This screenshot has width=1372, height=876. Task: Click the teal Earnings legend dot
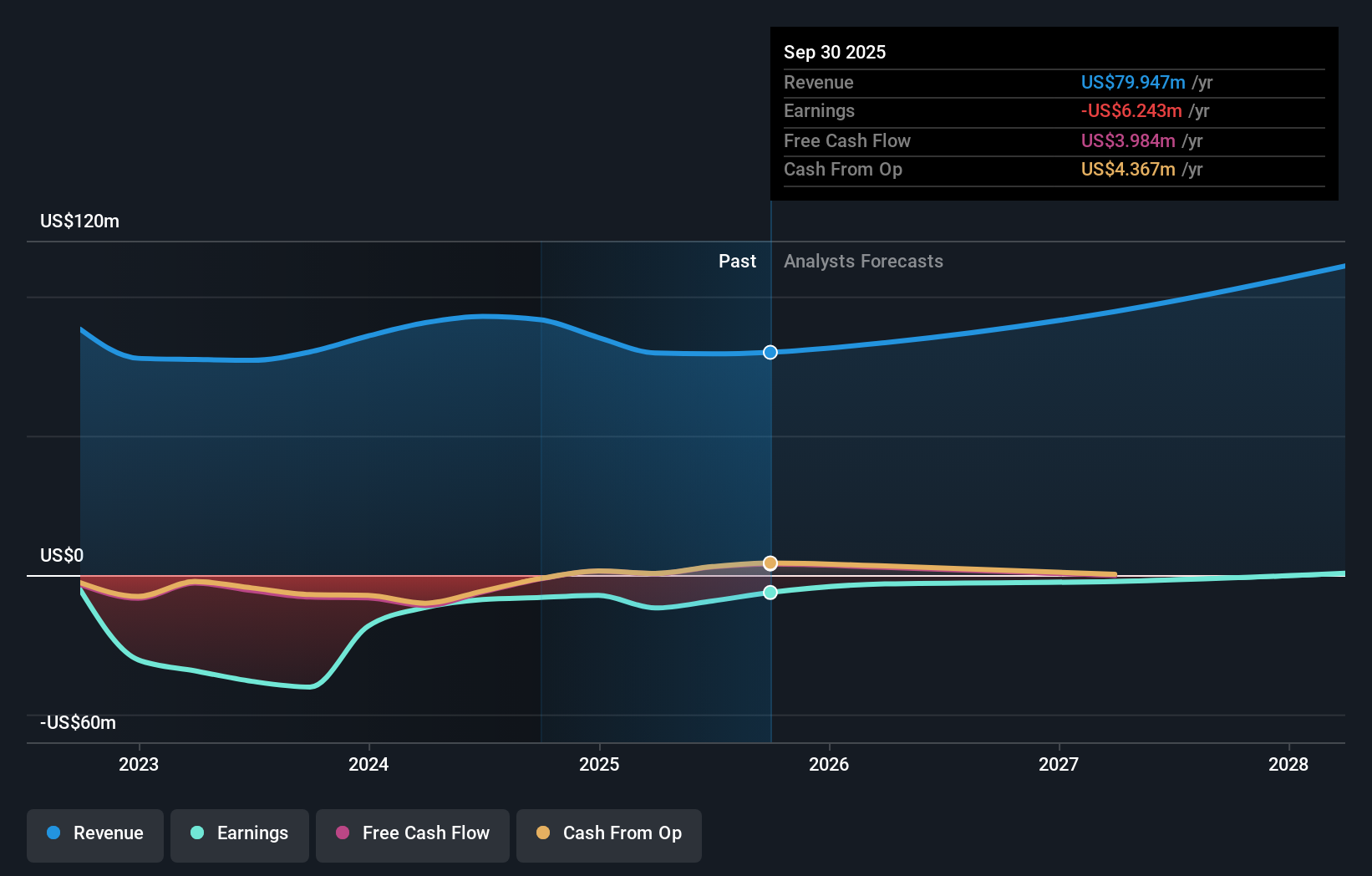pyautogui.click(x=196, y=833)
